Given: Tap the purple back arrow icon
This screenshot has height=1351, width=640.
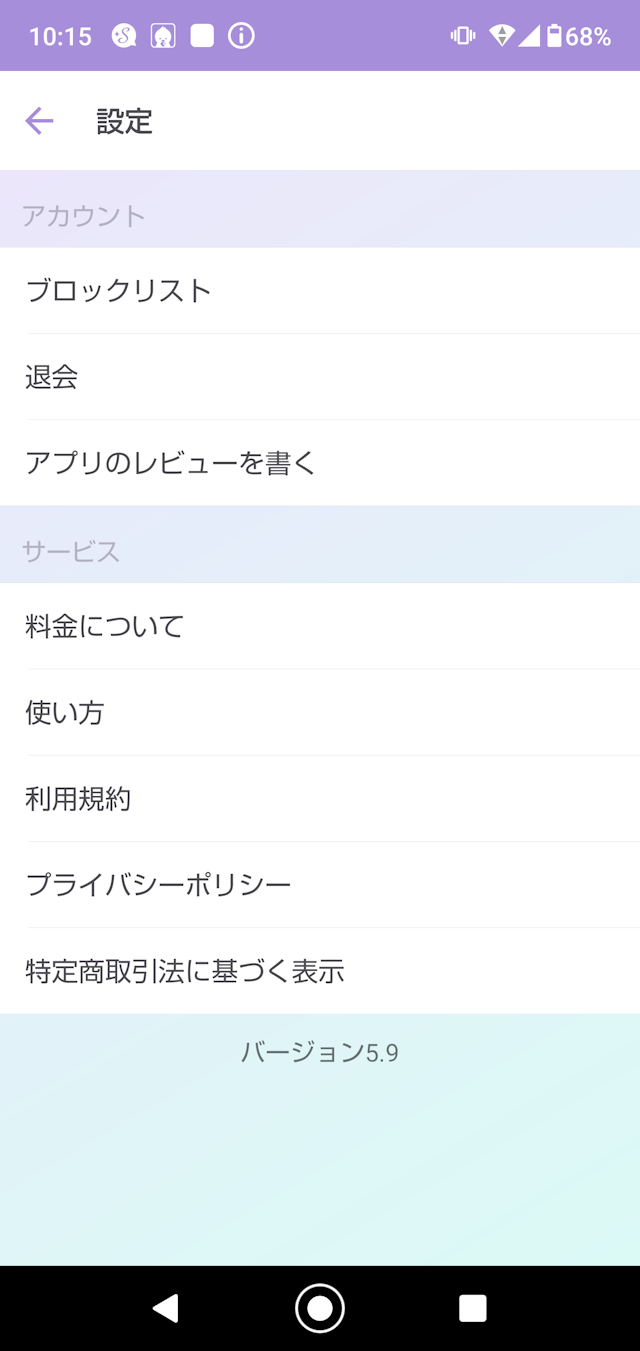Looking at the screenshot, I should coord(39,122).
